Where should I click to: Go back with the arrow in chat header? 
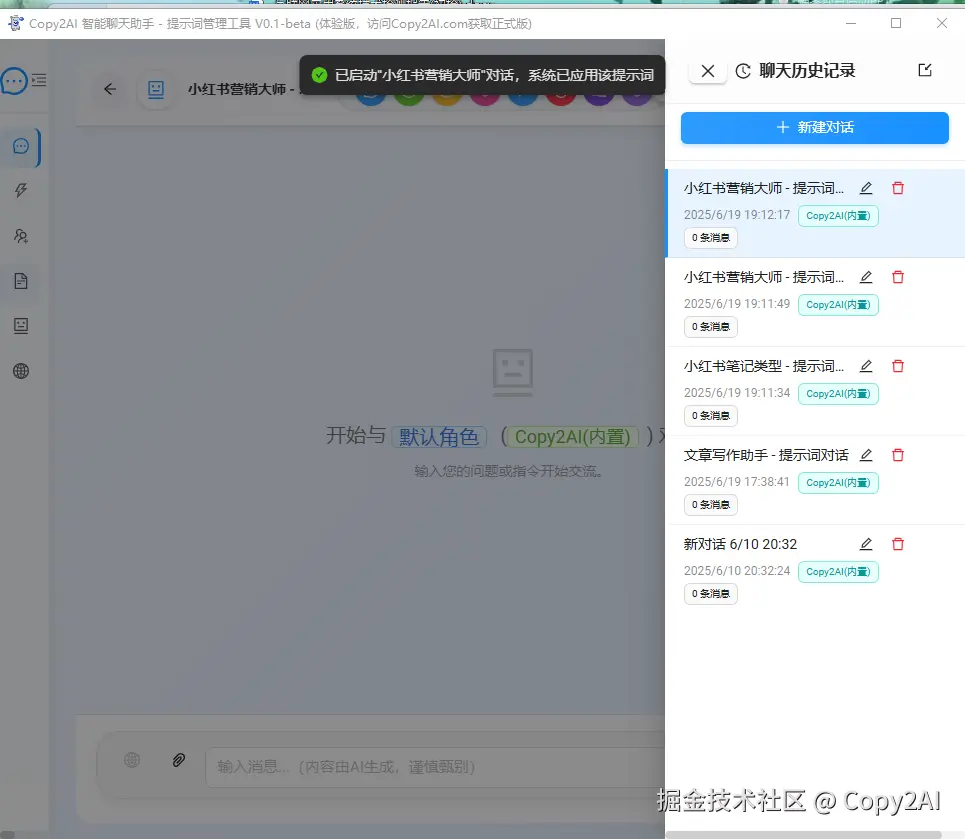click(110, 89)
